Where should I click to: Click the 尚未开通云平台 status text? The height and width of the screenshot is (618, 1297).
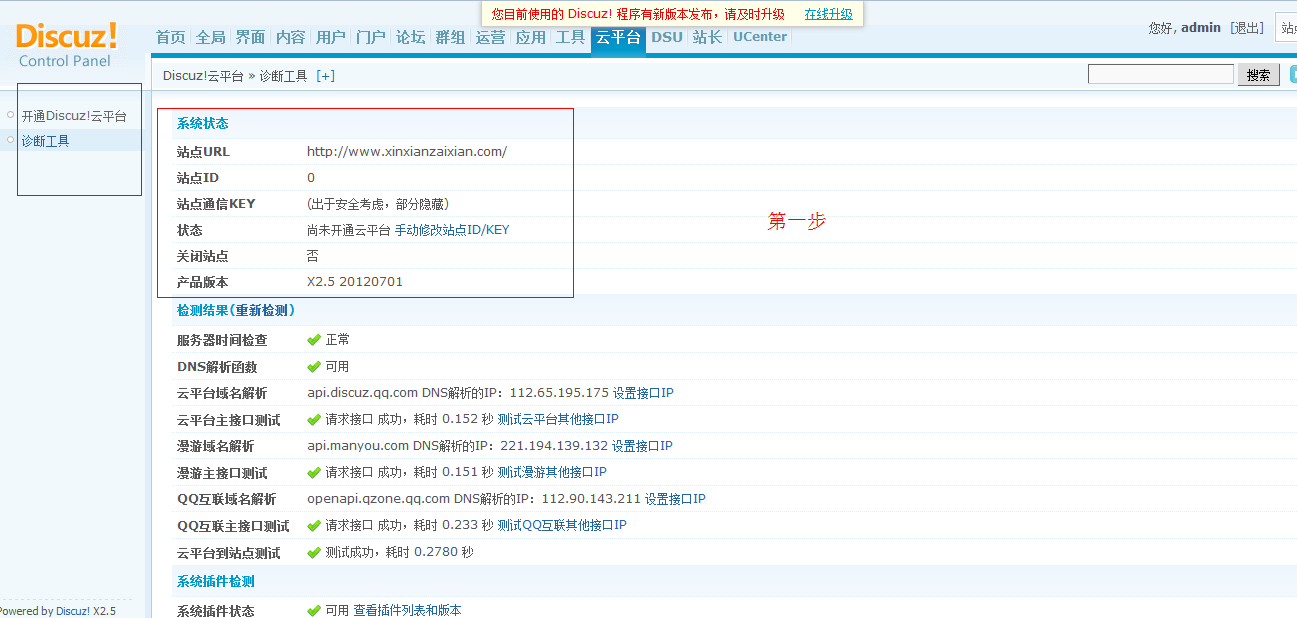349,230
